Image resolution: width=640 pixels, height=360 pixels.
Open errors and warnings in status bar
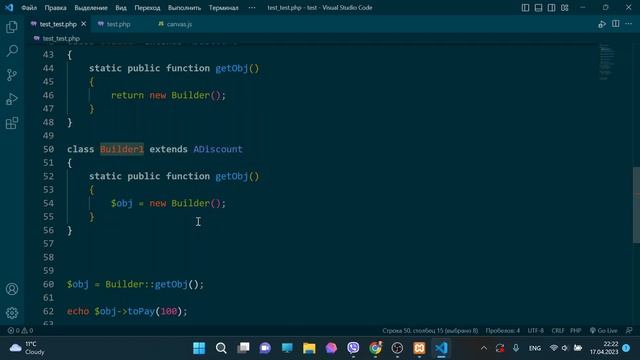[x=20, y=331]
